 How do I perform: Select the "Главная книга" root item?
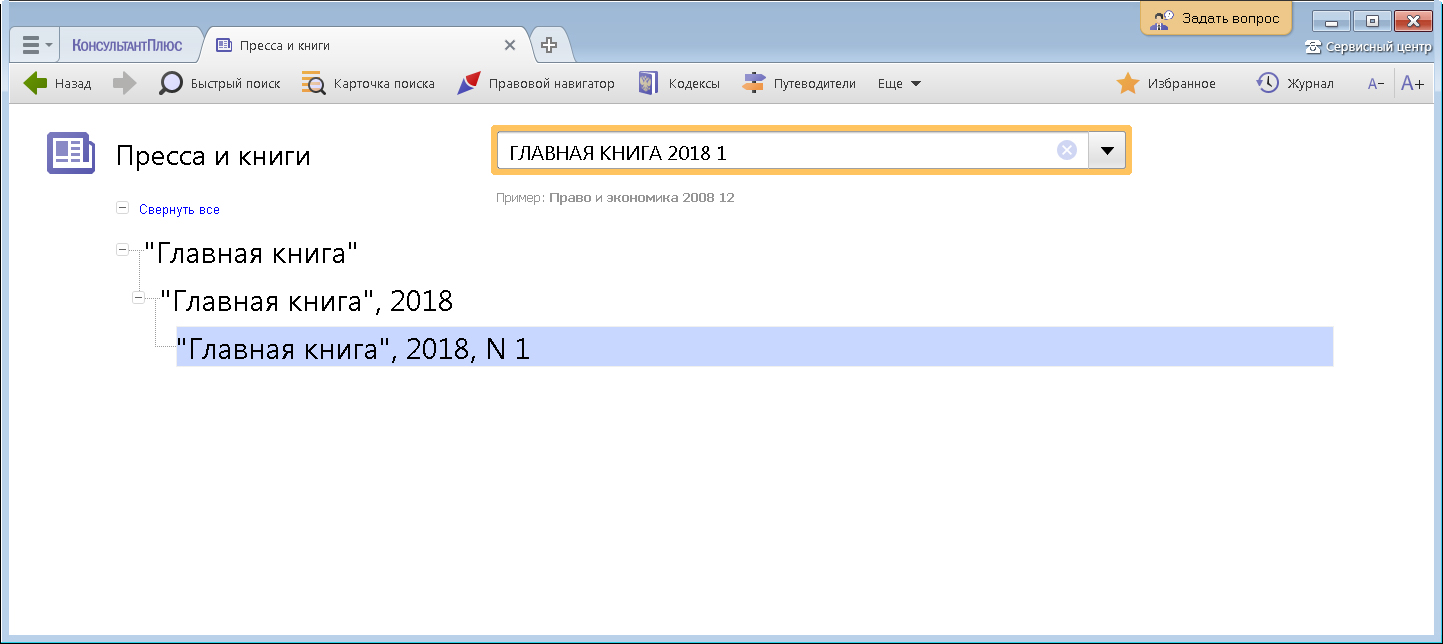click(251, 253)
